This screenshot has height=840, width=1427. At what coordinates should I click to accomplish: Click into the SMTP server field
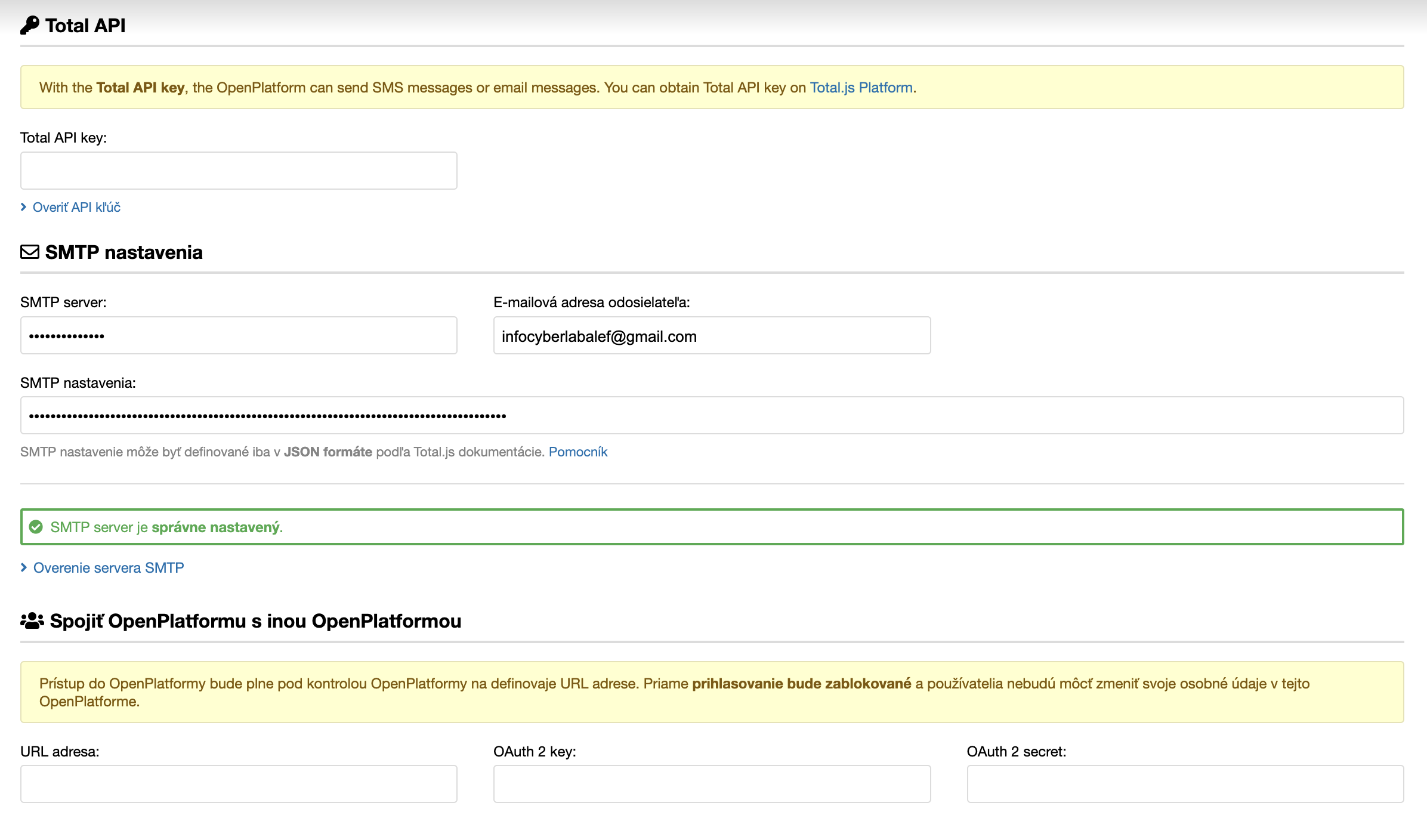click(x=239, y=335)
